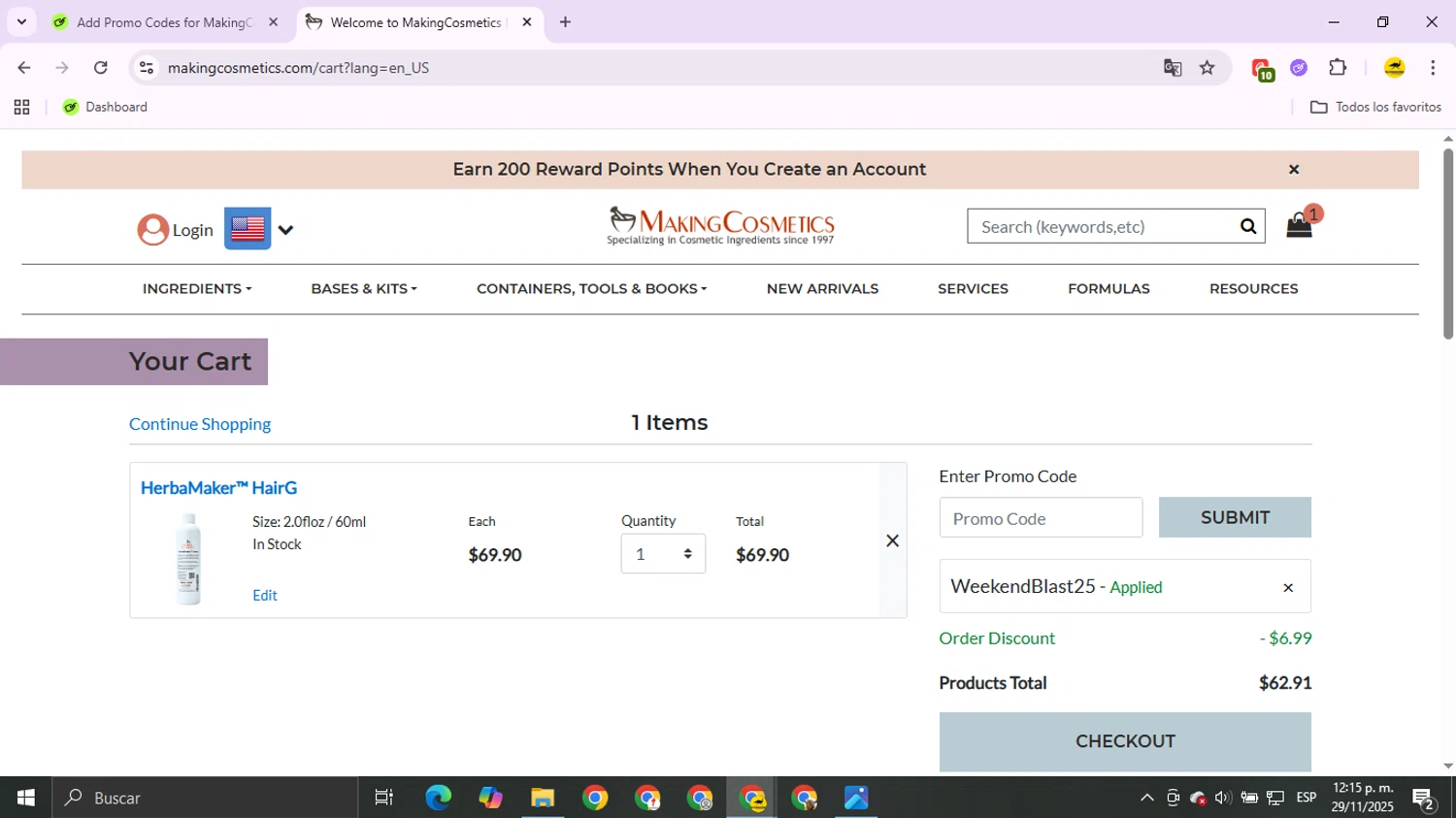Viewport: 1456px width, 818px height.
Task: Open Todos los favoritos folder
Action: [1375, 108]
